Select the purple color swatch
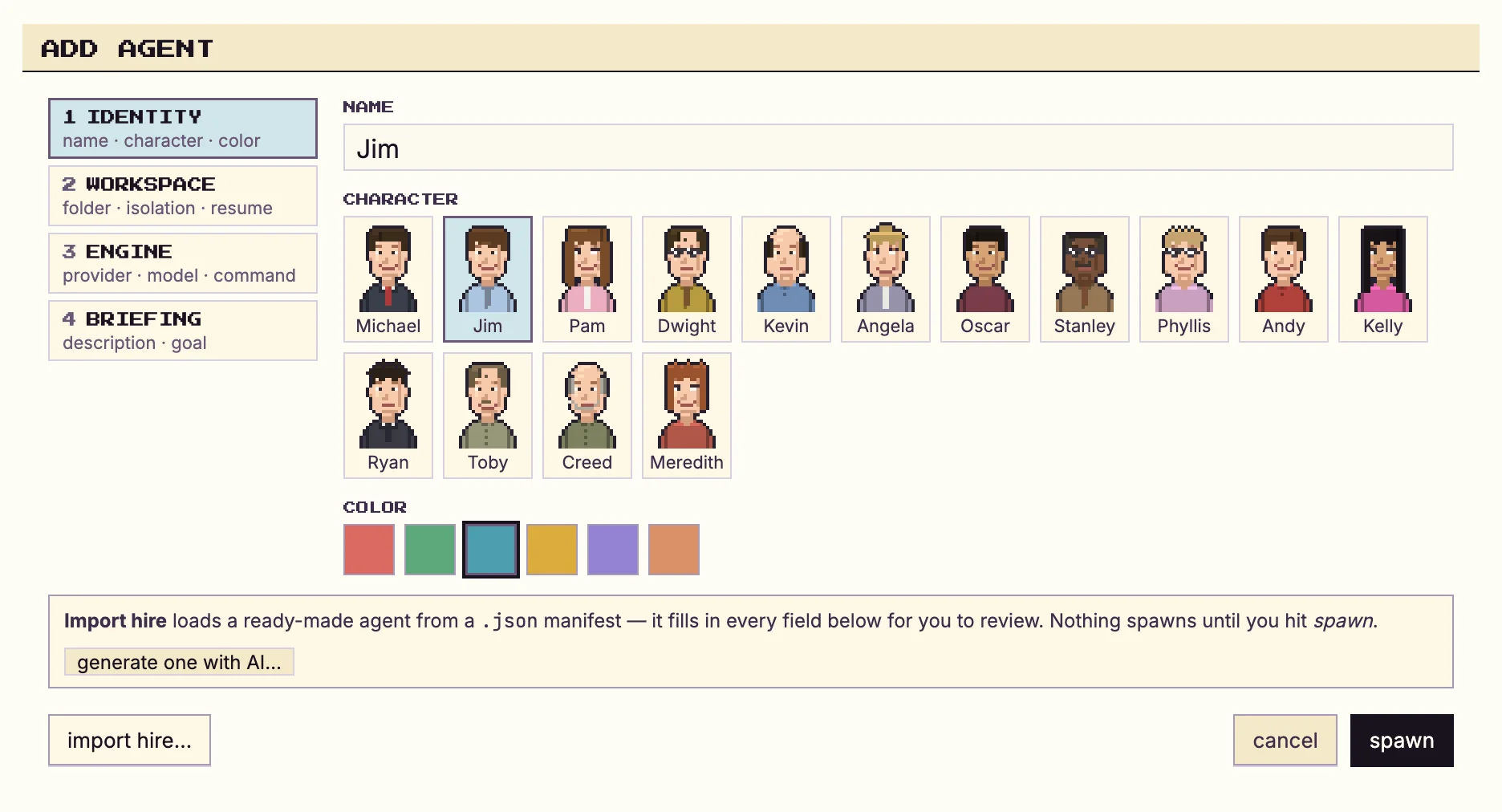 613,550
